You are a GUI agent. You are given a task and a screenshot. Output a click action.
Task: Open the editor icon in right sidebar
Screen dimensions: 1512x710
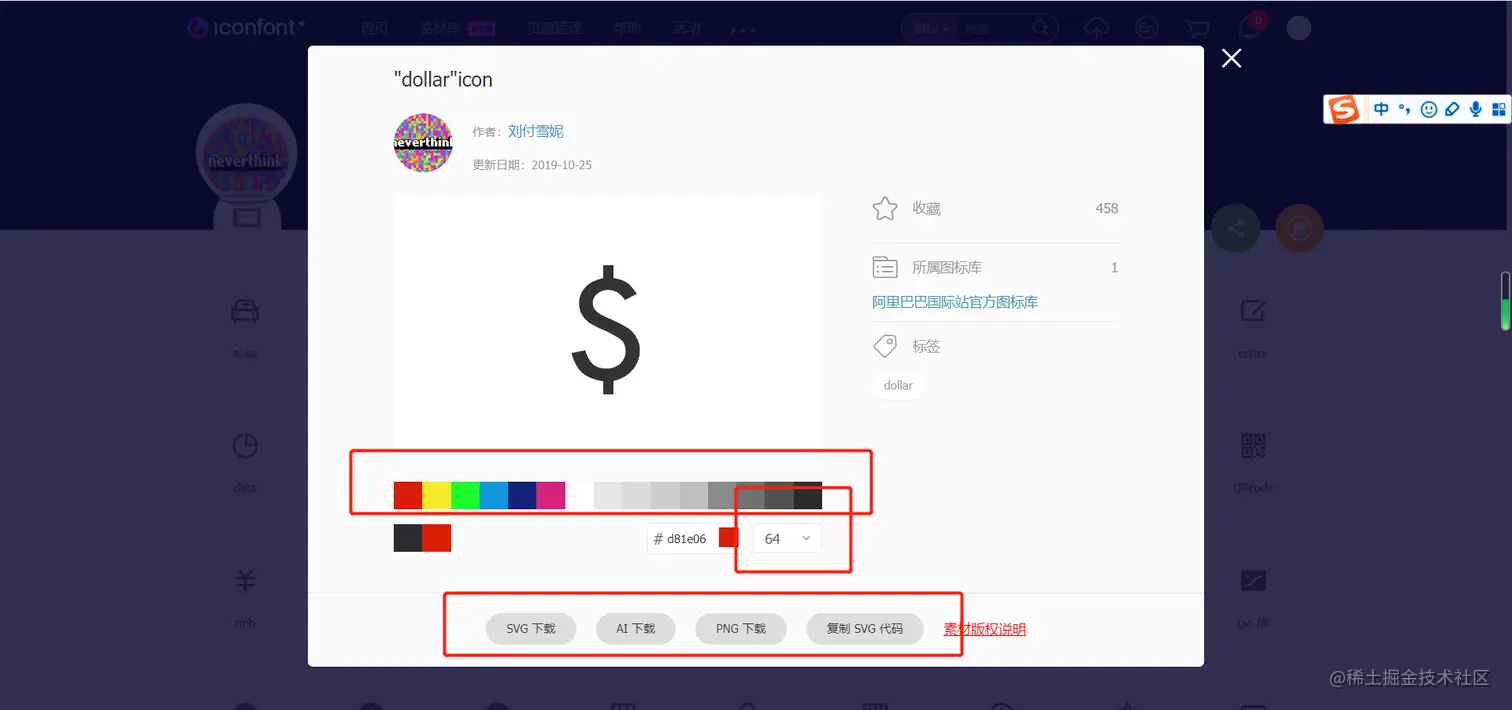1253,312
